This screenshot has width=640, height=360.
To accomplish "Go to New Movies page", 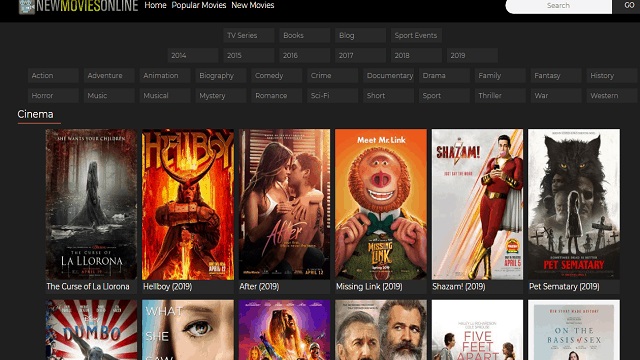I will pyautogui.click(x=253, y=5).
